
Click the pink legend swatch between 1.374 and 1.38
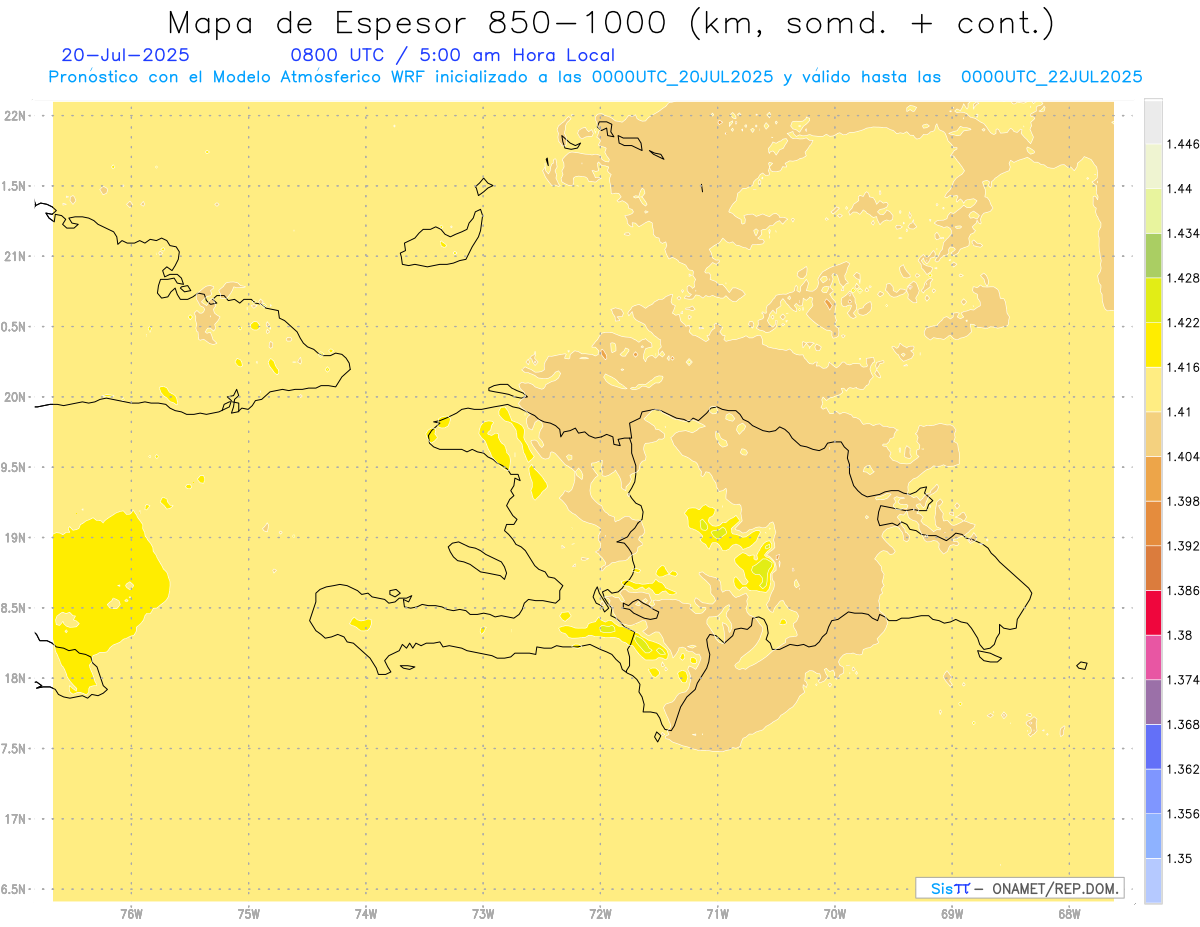pyautogui.click(x=1153, y=657)
